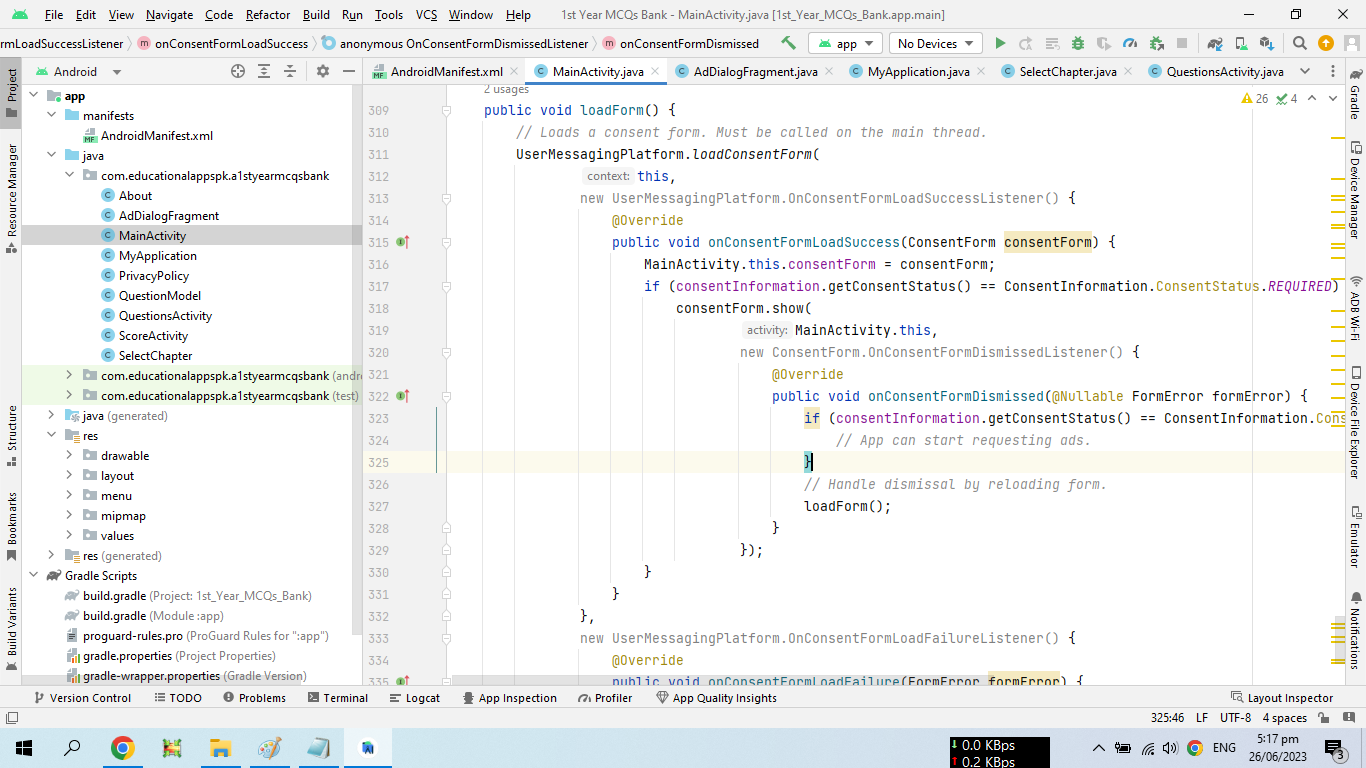Open Project panel gear options
Viewport: 1366px width, 768px height.
tap(322, 71)
